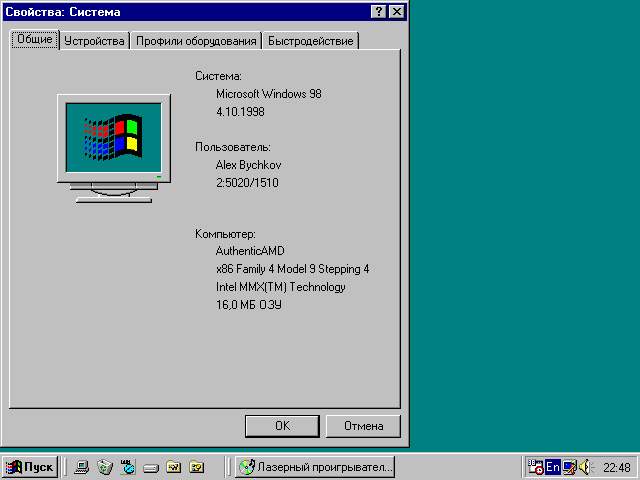The height and width of the screenshot is (480, 640).
Task: Switch to Лазерный проигрыватель taskbar button
Action: 315,467
